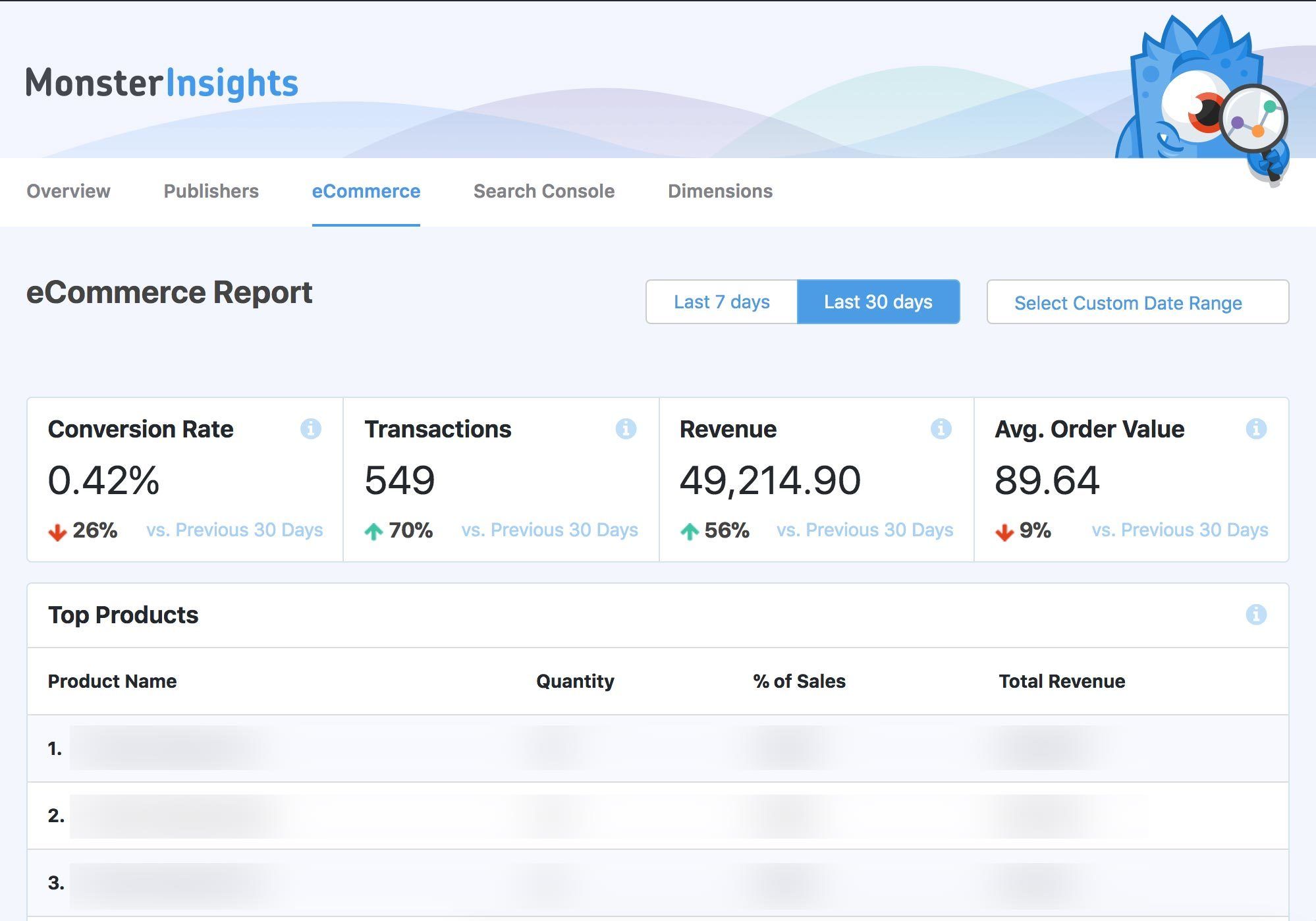Image resolution: width=1316 pixels, height=921 pixels.
Task: Open the Dimensions tab
Action: (x=720, y=191)
